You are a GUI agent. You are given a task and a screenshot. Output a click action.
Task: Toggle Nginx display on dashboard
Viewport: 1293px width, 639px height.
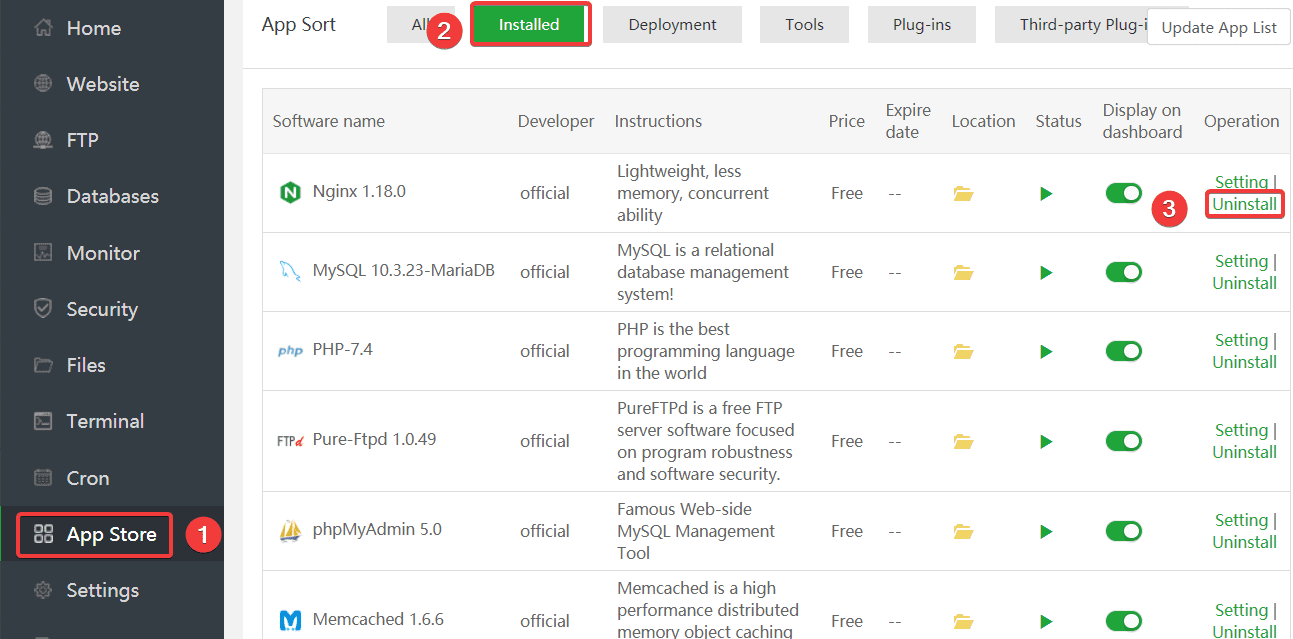tap(1123, 193)
